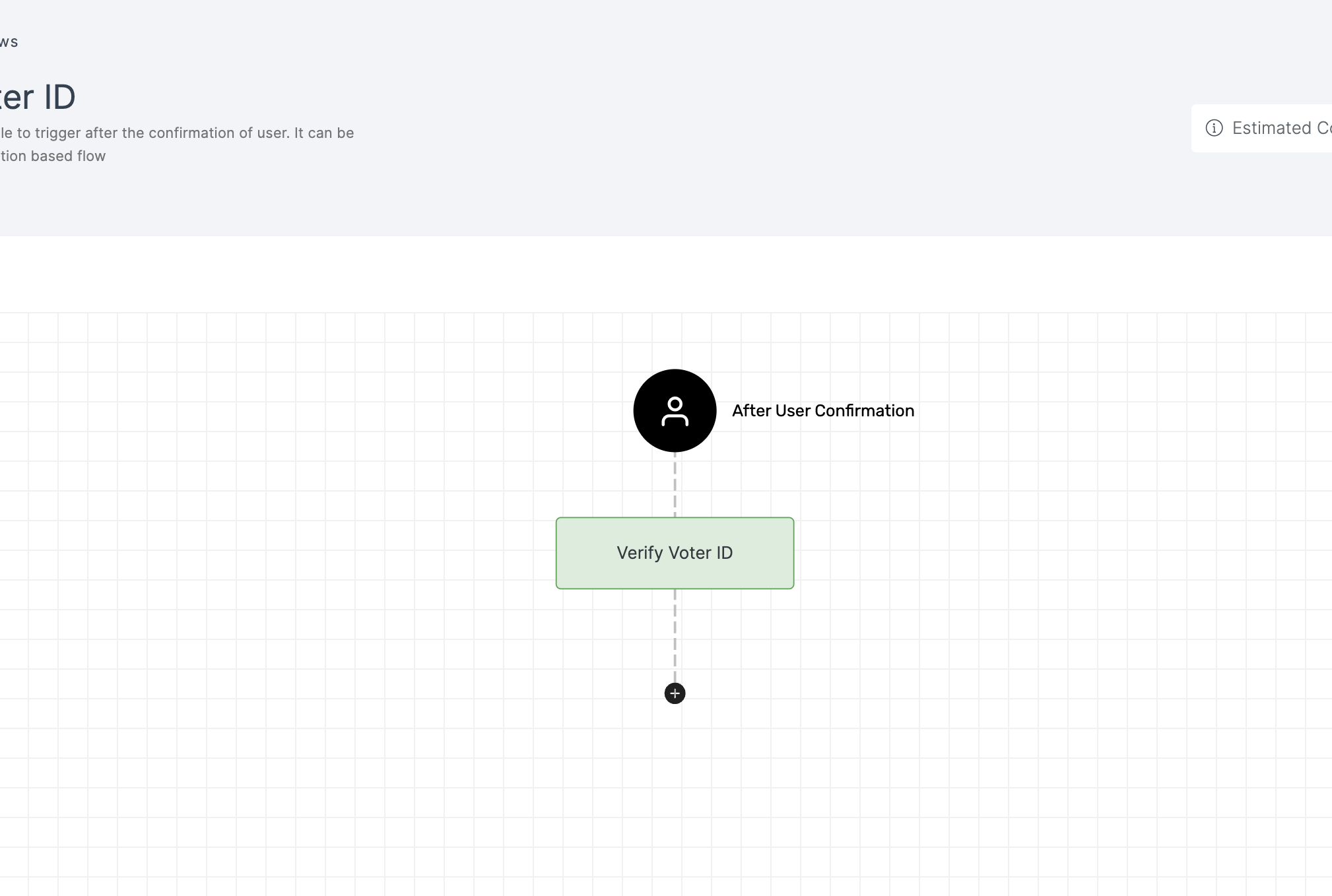
Task: Click the workflow description text
Action: click(x=177, y=144)
